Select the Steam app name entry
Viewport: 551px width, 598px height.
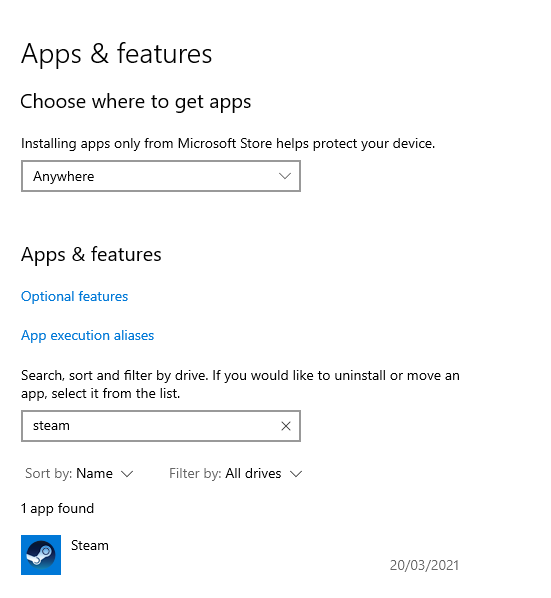point(90,545)
